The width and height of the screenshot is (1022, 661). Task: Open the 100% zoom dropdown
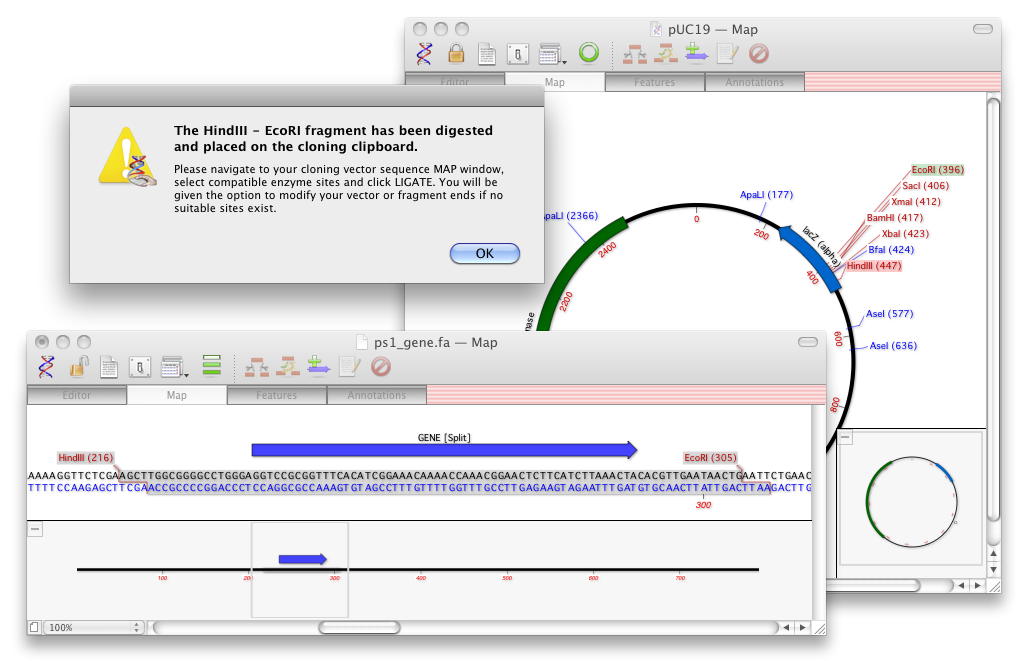94,627
